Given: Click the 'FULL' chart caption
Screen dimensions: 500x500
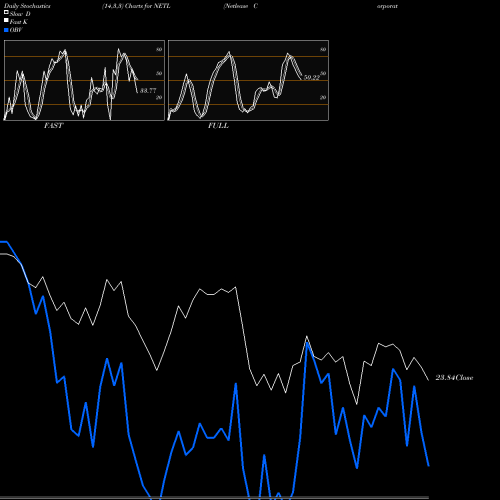Looking at the screenshot, I should [x=218, y=126].
